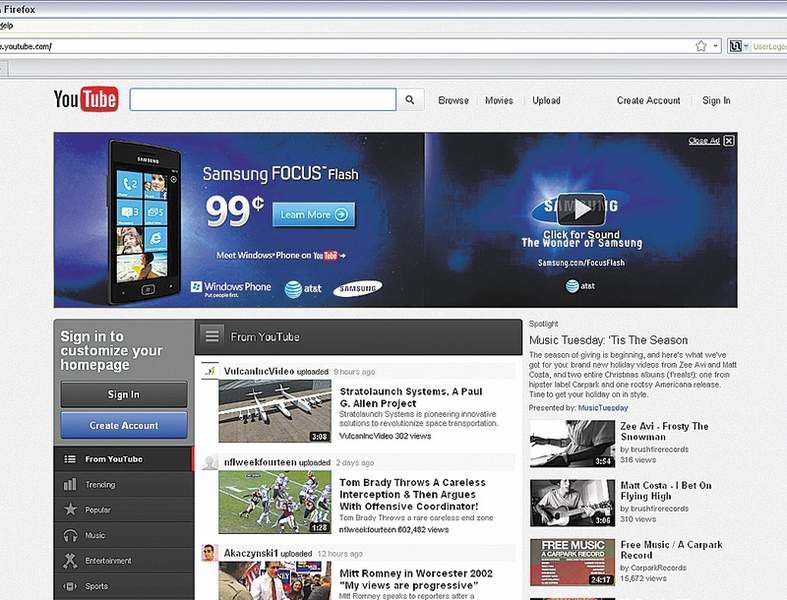Viewport: 787px width, 600px height.
Task: Click Samsung.com/FocusFlash link
Action: point(581,262)
